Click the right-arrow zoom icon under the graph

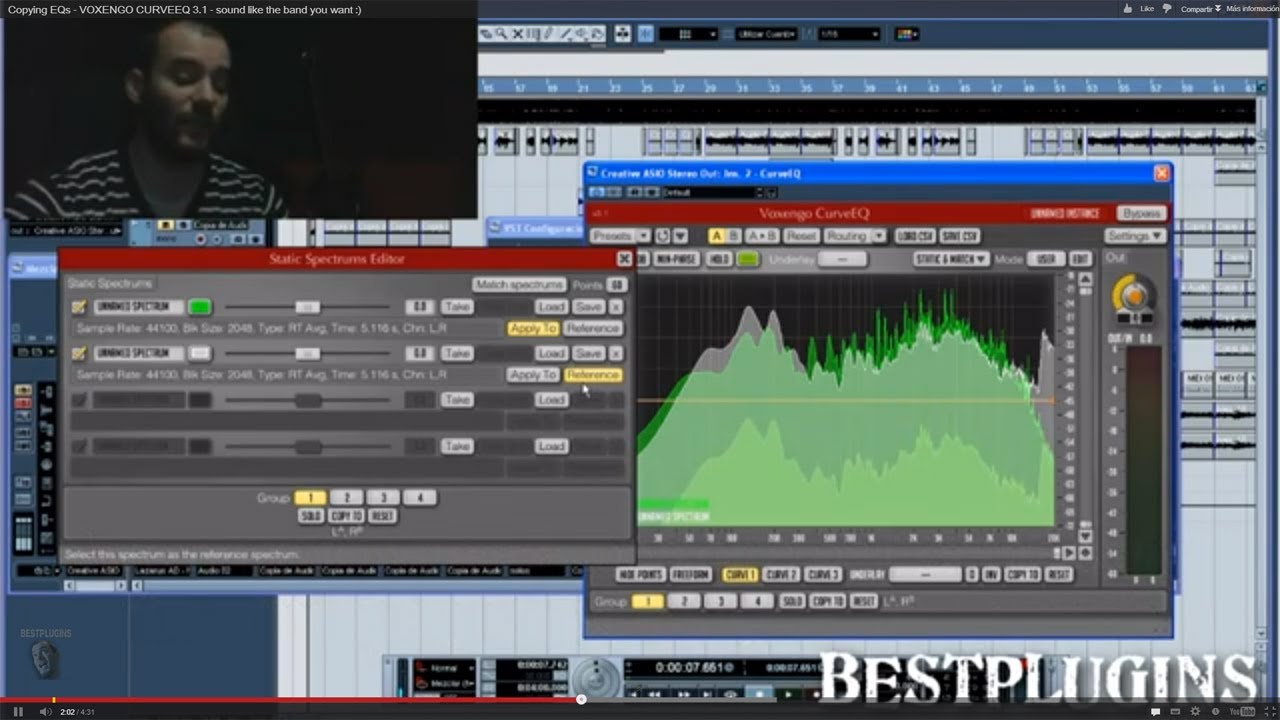(1069, 552)
